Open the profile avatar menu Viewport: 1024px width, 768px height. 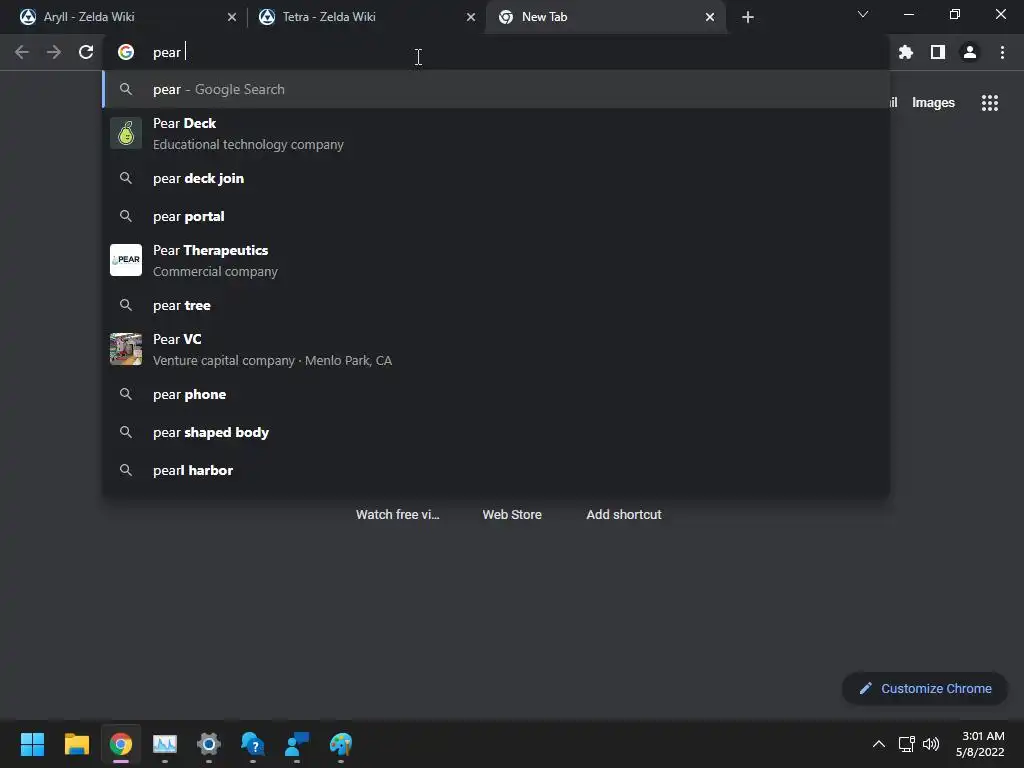tap(970, 52)
